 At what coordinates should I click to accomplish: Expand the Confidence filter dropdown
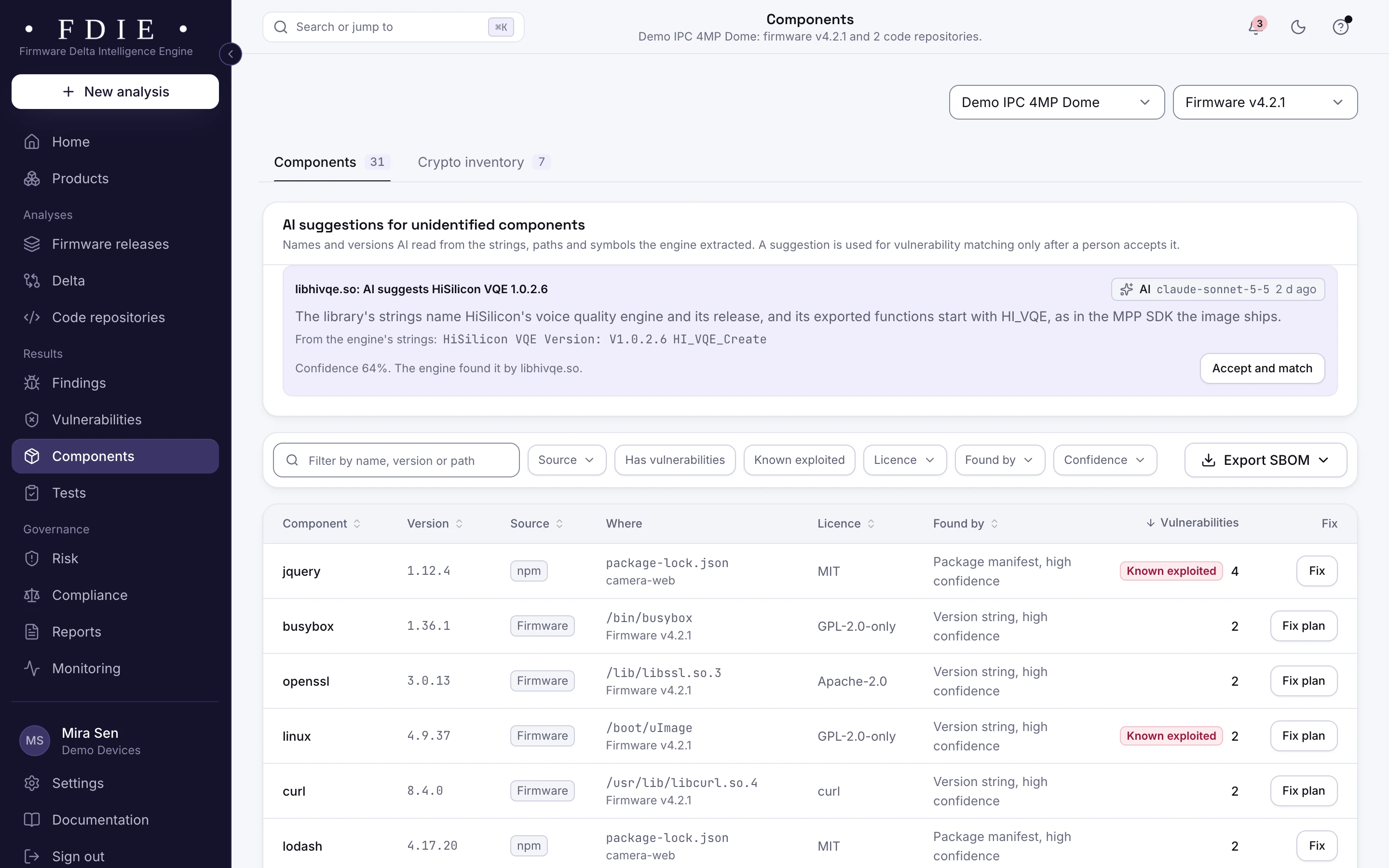point(1105,460)
